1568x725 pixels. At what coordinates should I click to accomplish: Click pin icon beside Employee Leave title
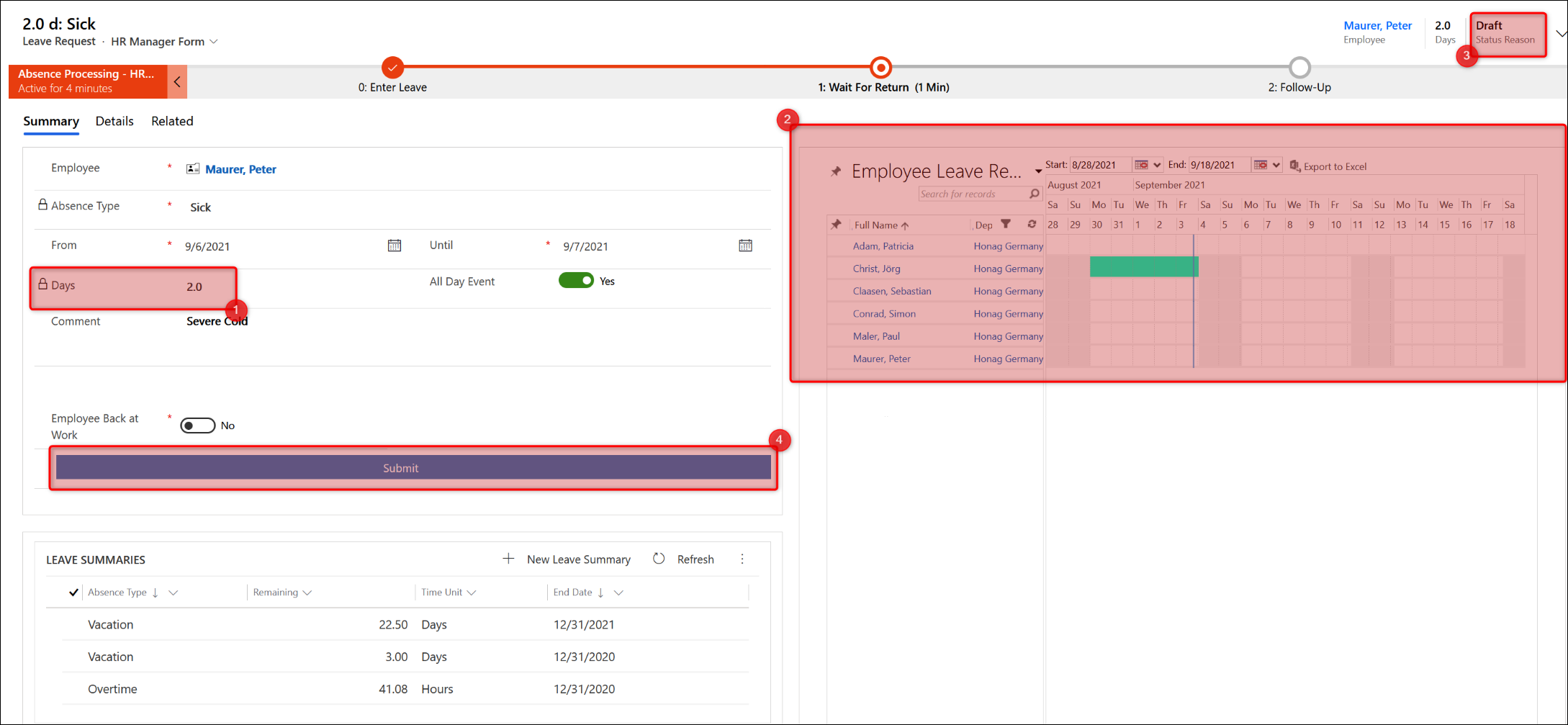pyautogui.click(x=836, y=171)
